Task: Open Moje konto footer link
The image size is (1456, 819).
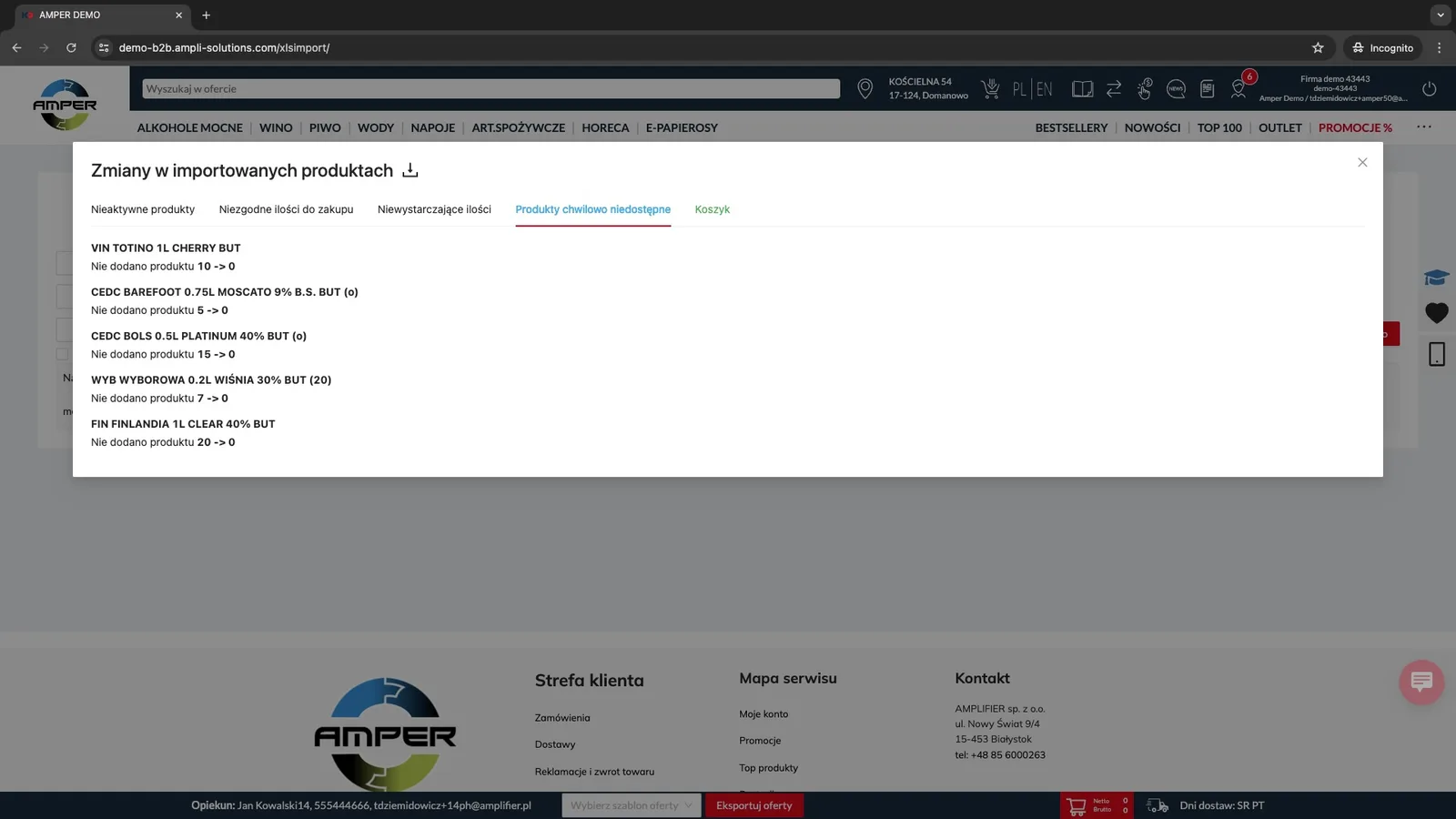Action: click(x=763, y=714)
